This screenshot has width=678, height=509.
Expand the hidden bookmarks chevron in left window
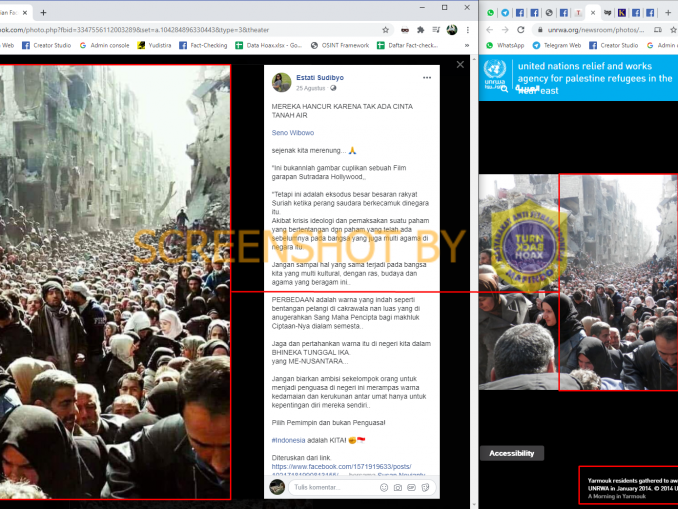point(467,45)
